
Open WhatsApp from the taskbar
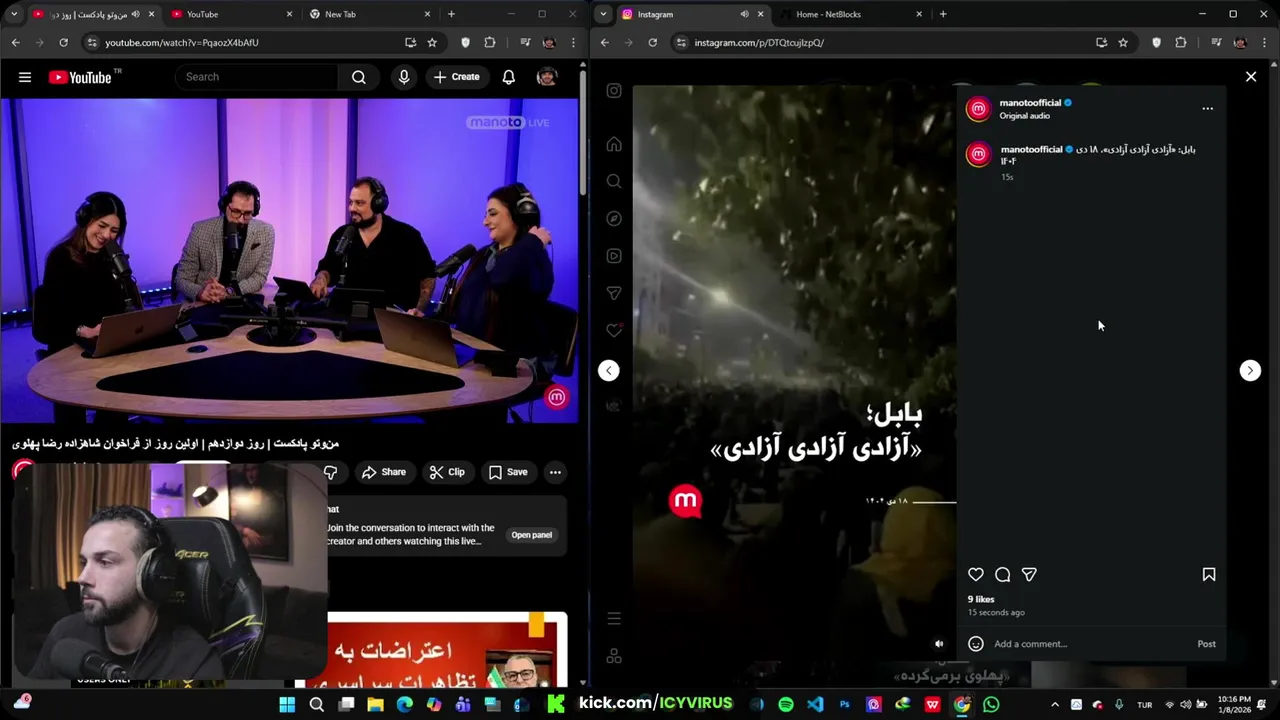pos(991,705)
